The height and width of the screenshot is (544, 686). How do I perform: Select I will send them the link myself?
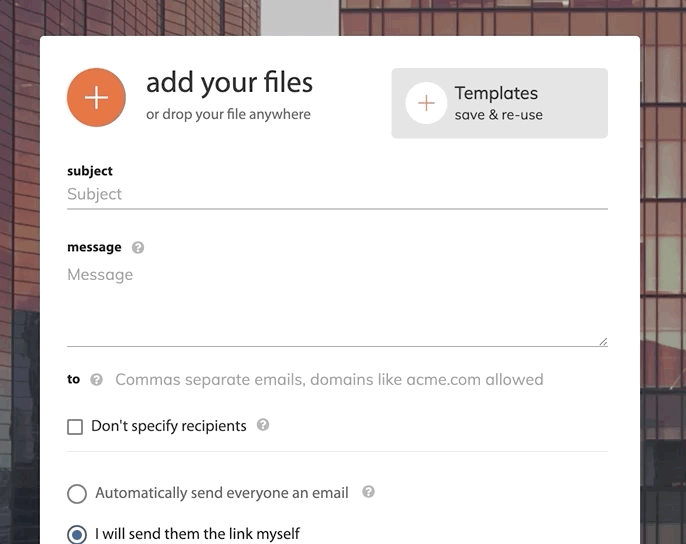[x=77, y=534]
